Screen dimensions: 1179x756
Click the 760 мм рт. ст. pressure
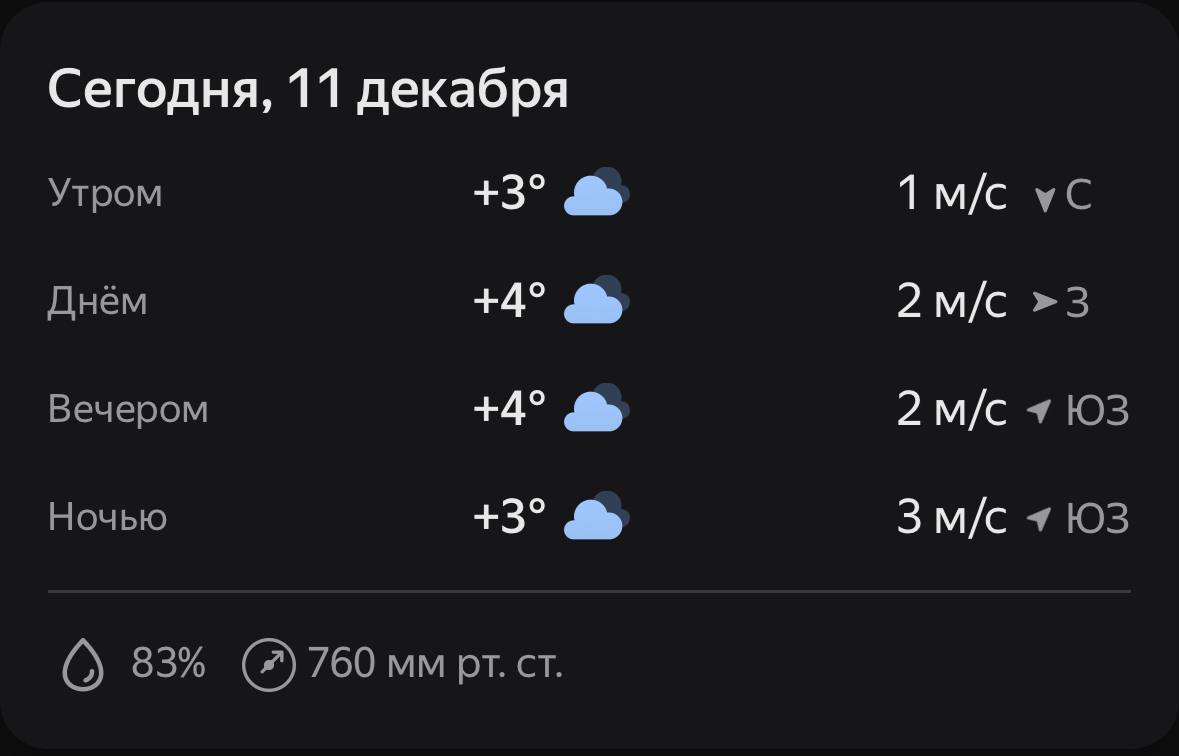435,663
